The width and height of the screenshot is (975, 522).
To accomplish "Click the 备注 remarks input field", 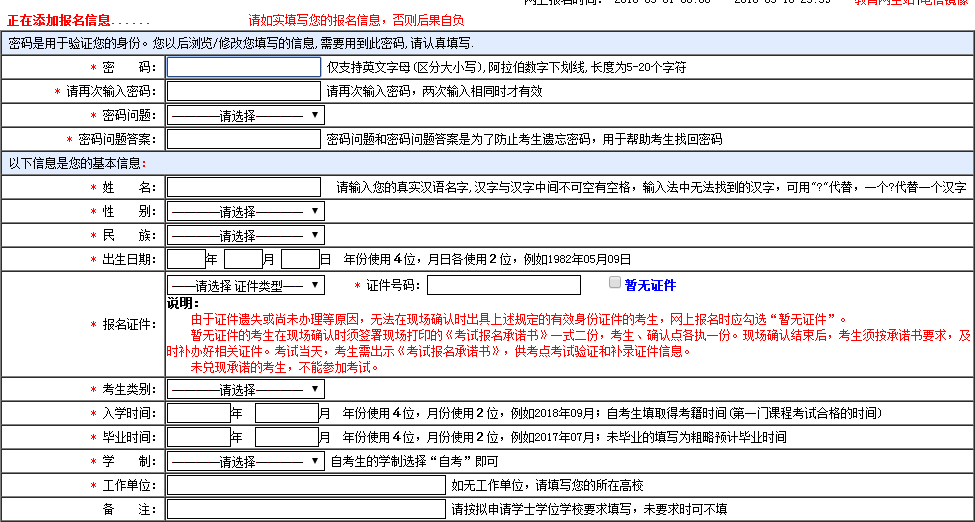I will point(307,509).
